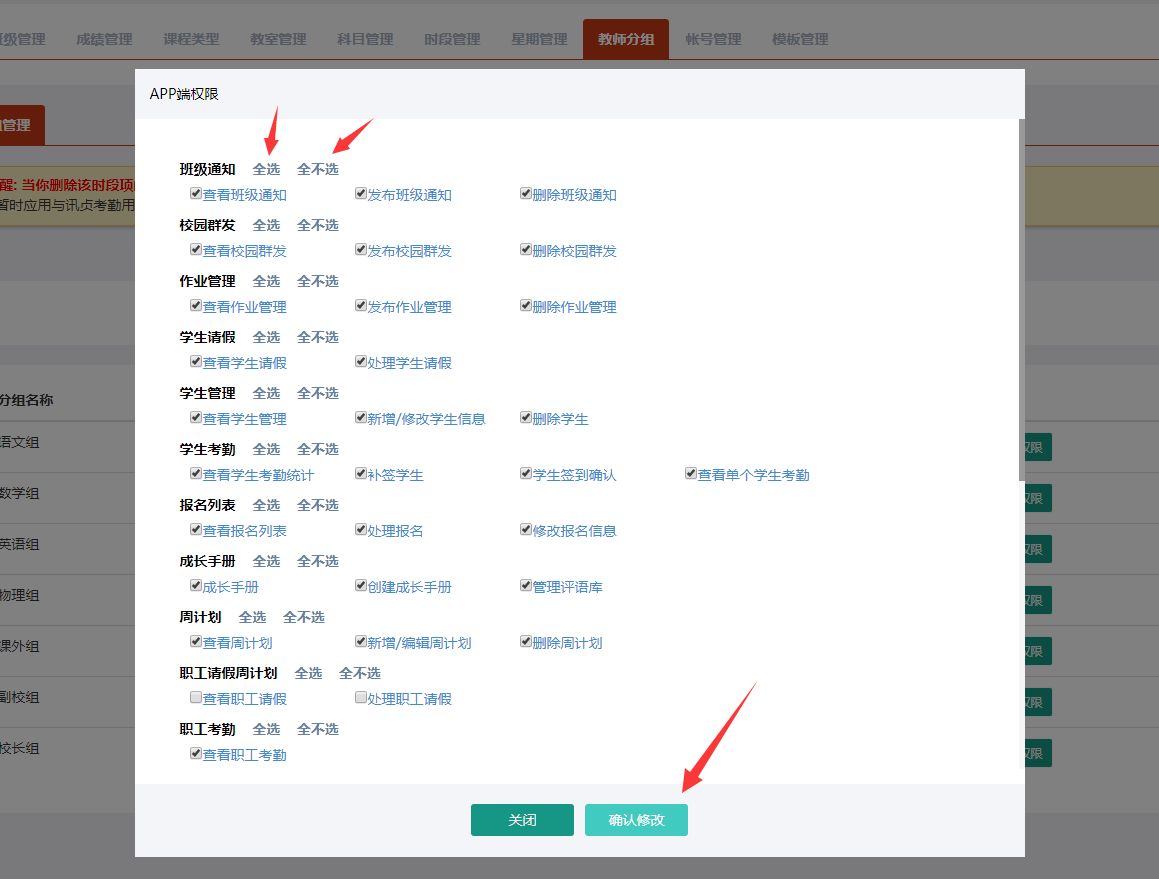The image size is (1159, 879).
Task: Switch to the 帐号管理 tab
Action: point(713,39)
